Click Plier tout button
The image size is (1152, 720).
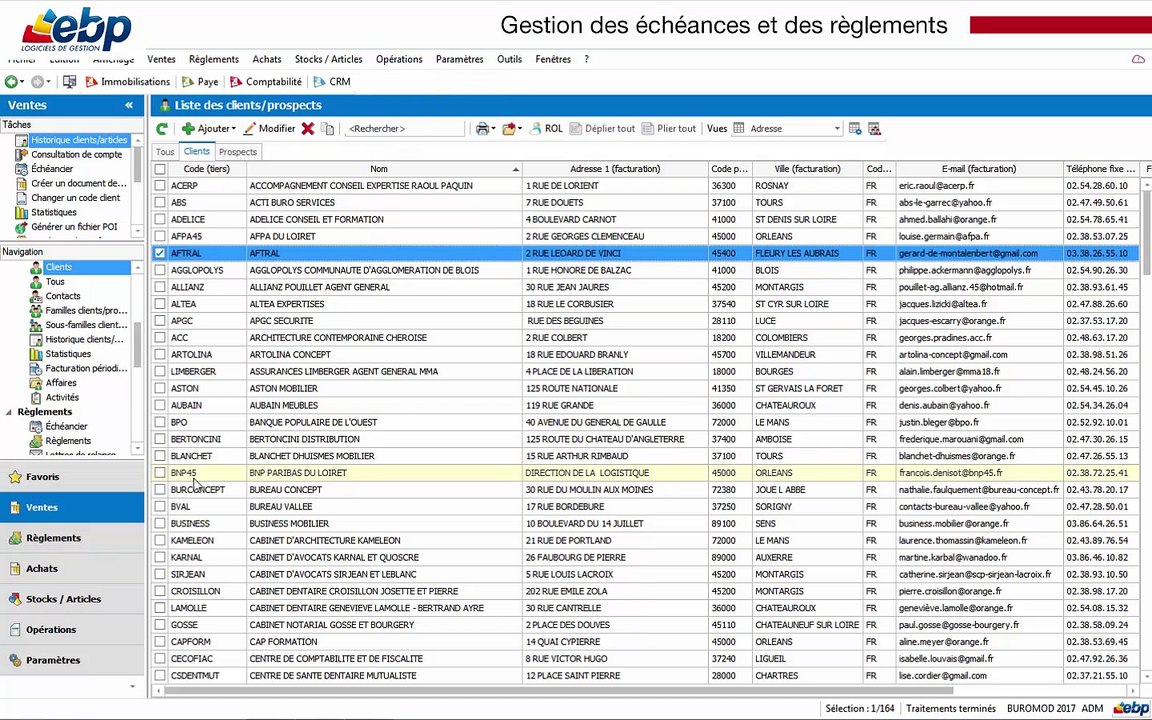coord(669,129)
